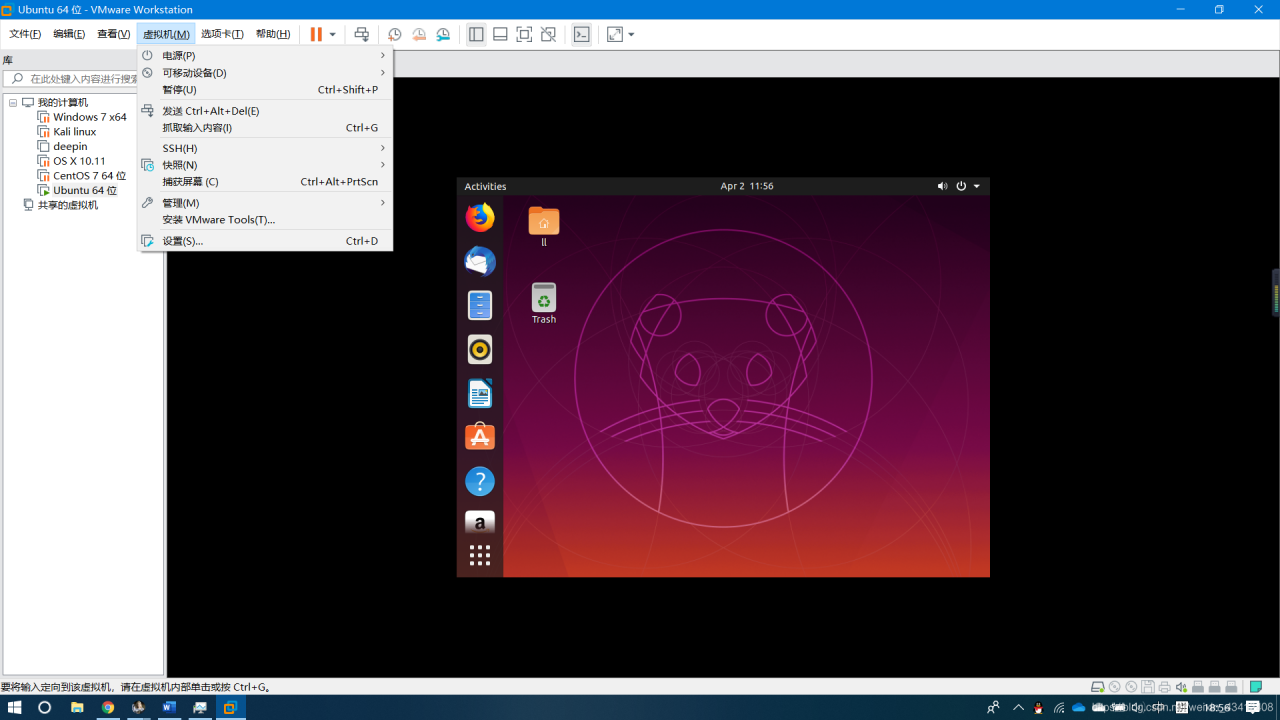This screenshot has height=720, width=1280.
Task: Click the Ubuntu power icon in top bar
Action: coord(961,186)
